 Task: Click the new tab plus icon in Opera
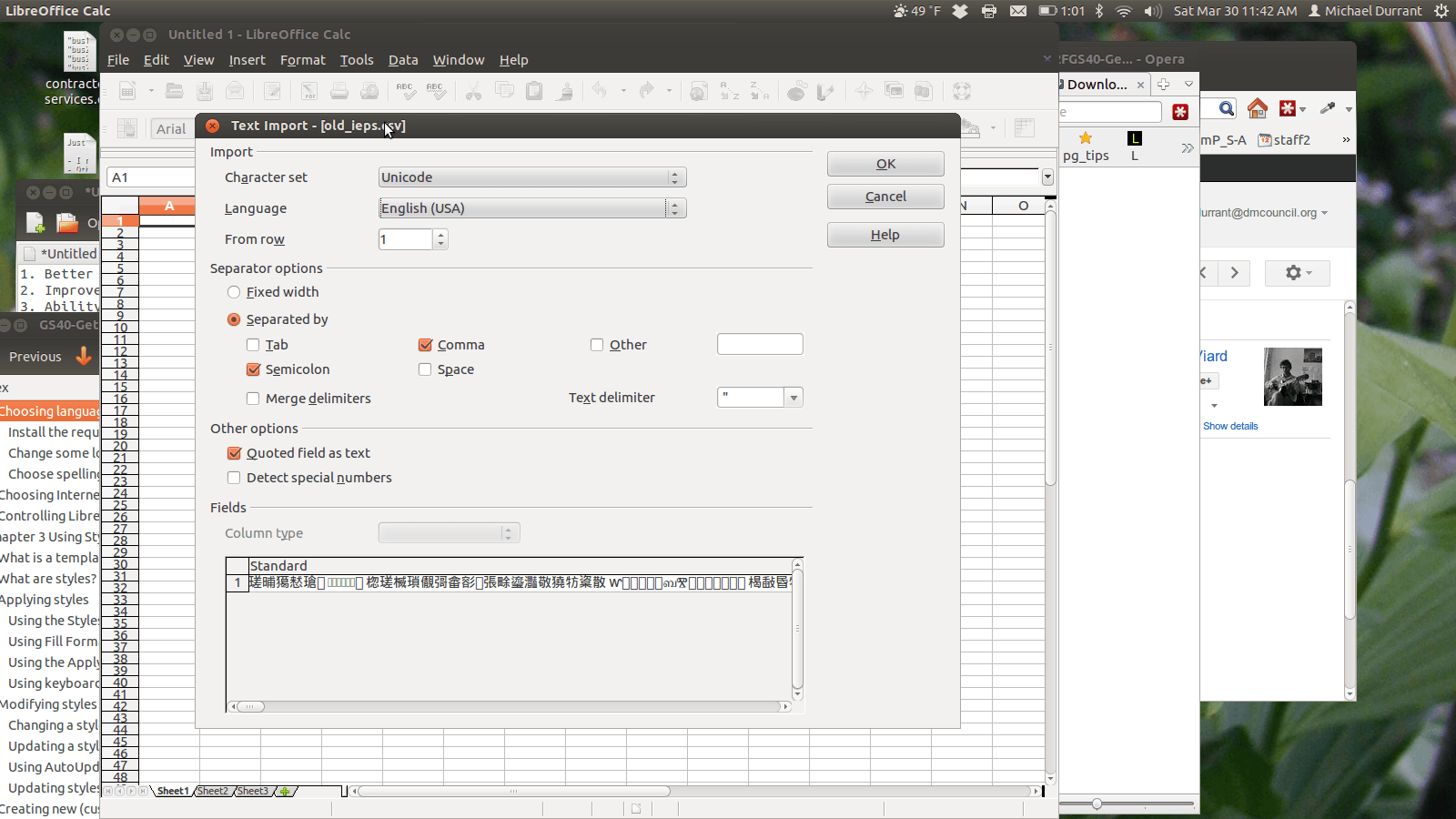(x=1163, y=84)
